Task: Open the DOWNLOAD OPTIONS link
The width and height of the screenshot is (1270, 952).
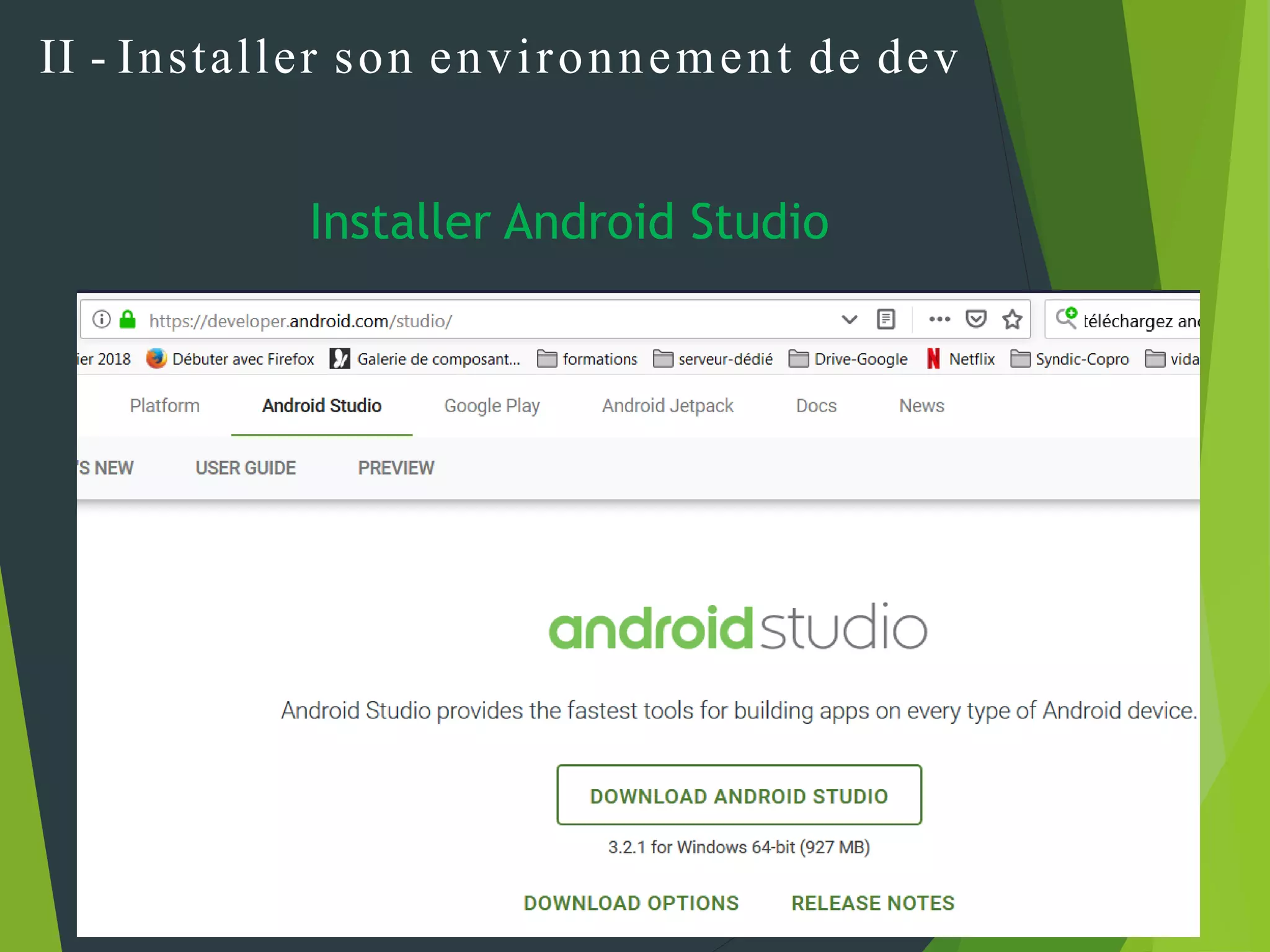Action: tap(631, 903)
